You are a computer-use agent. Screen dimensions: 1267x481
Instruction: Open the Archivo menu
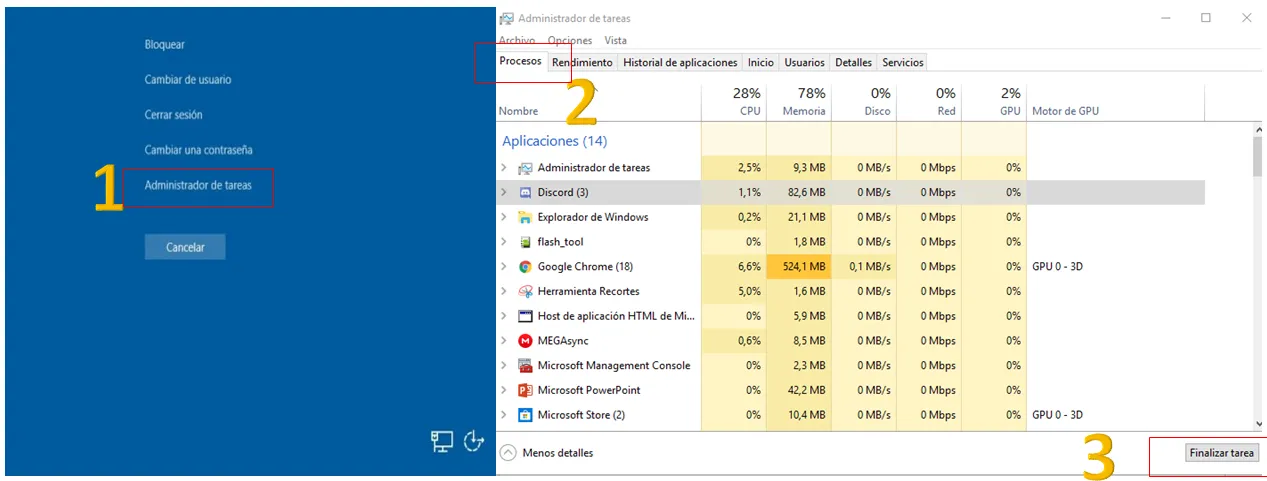point(517,41)
